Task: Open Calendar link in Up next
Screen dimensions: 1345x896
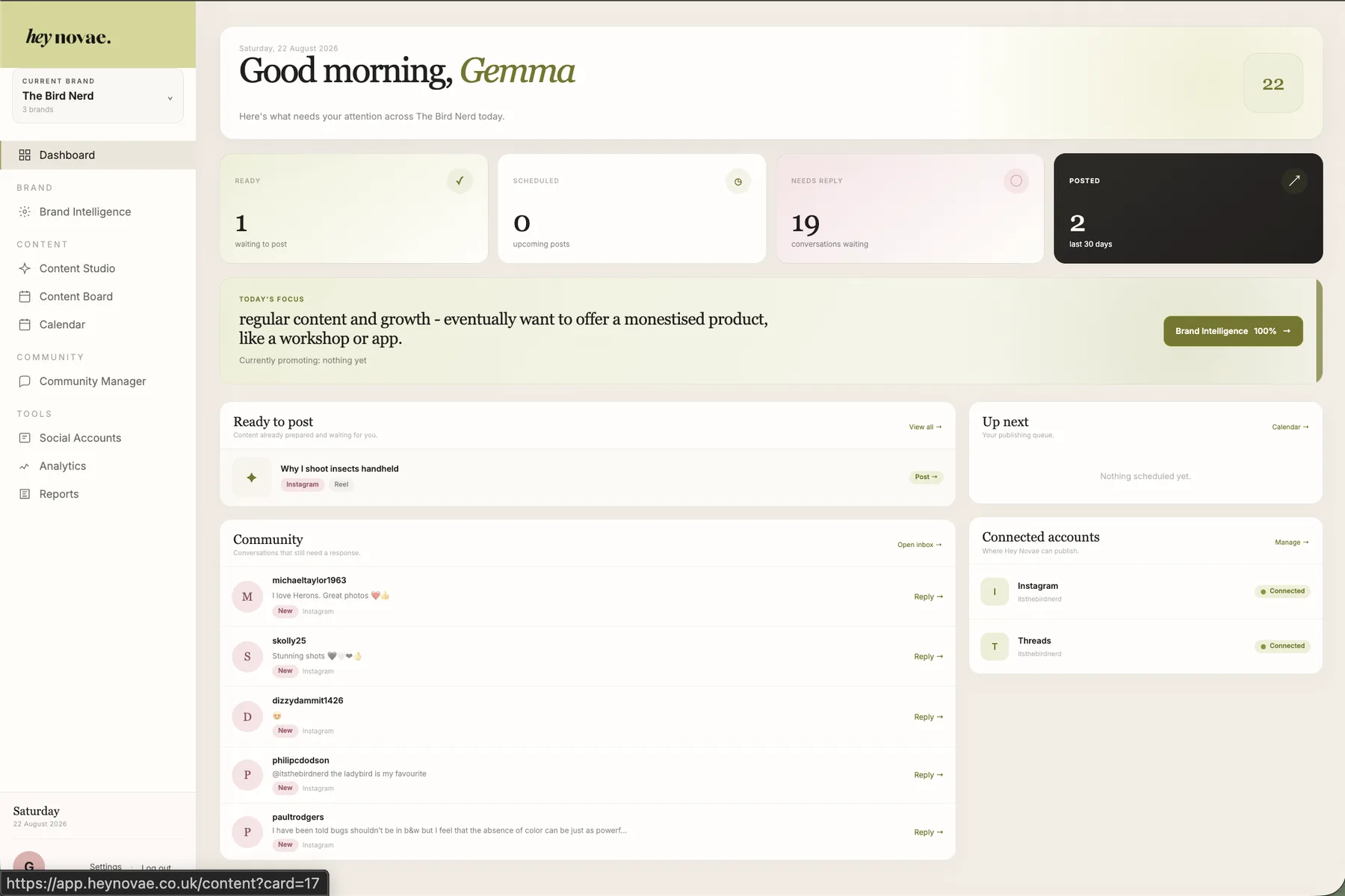Action: [1290, 427]
